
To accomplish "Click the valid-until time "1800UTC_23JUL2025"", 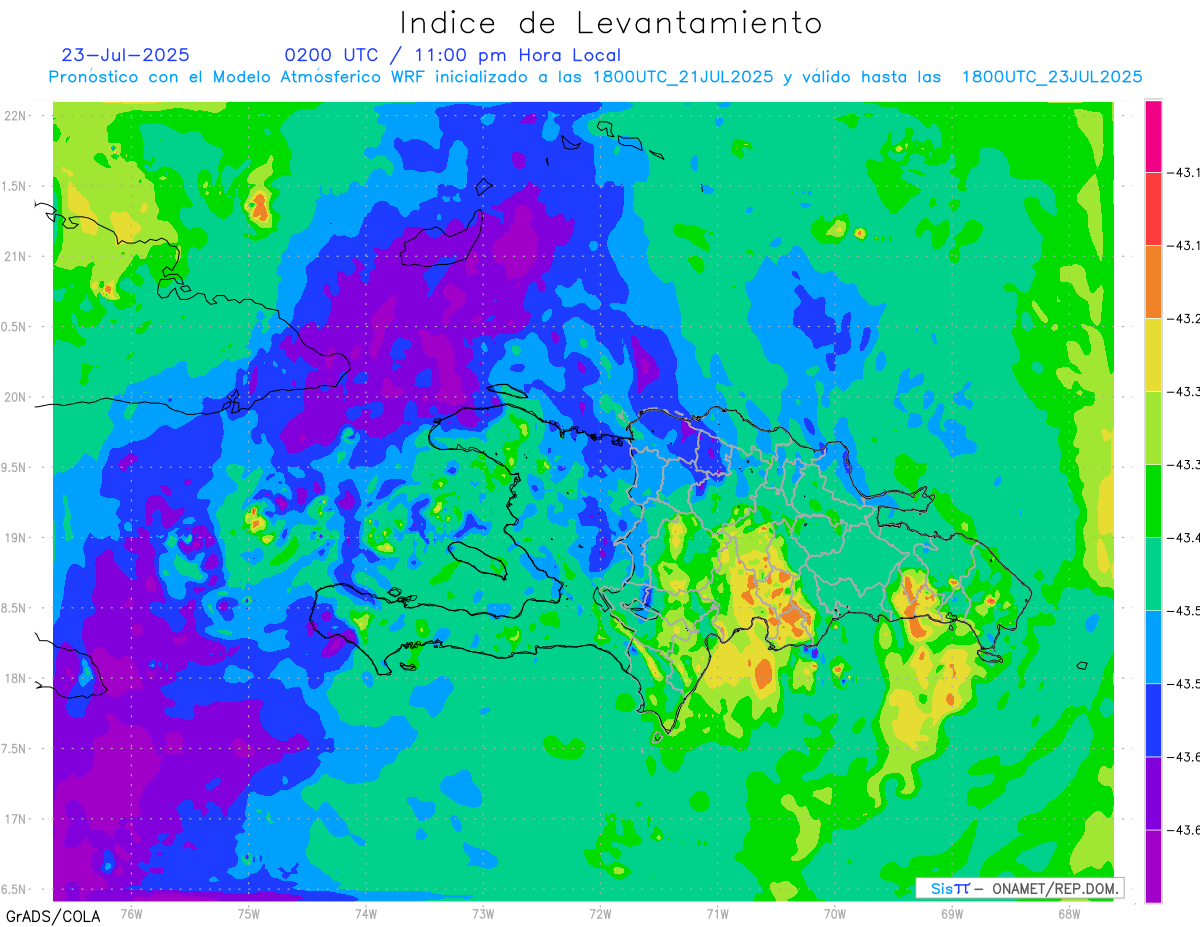I will pyautogui.click(x=1052, y=77).
